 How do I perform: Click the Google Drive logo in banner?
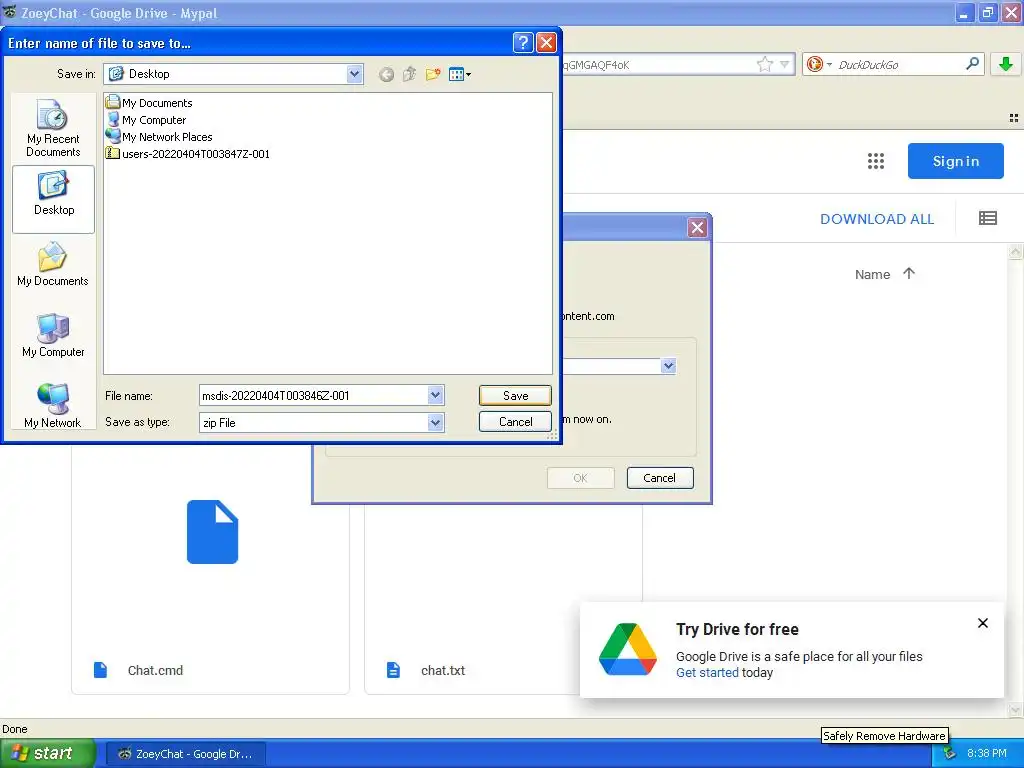point(628,649)
